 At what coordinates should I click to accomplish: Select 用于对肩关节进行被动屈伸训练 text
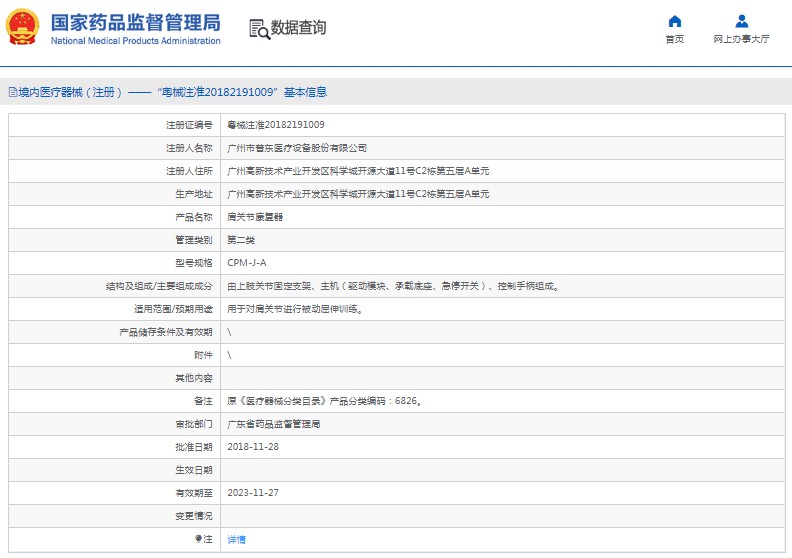(295, 309)
